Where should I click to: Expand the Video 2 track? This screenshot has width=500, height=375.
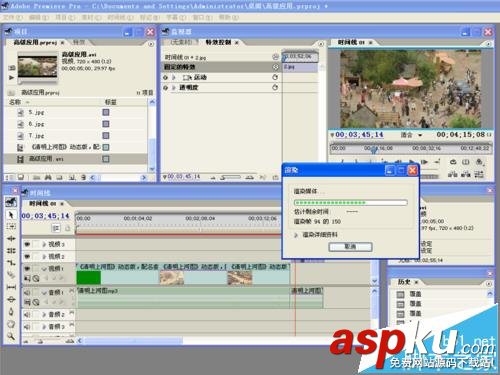pos(44,256)
